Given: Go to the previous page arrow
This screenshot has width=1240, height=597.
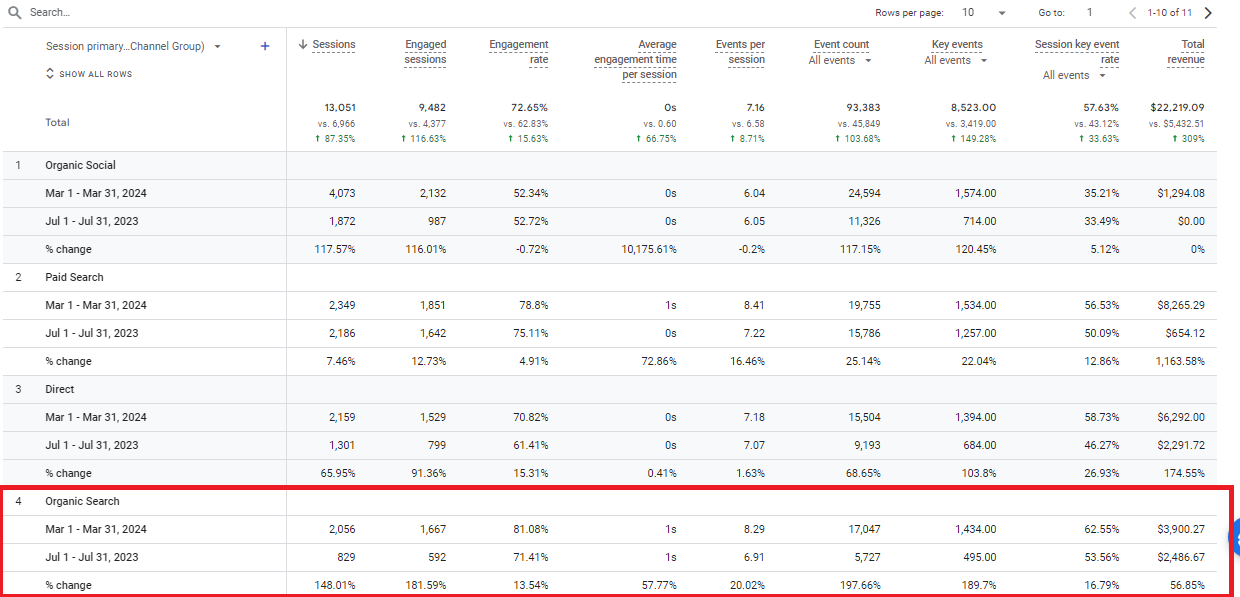Looking at the screenshot, I should coord(1132,13).
